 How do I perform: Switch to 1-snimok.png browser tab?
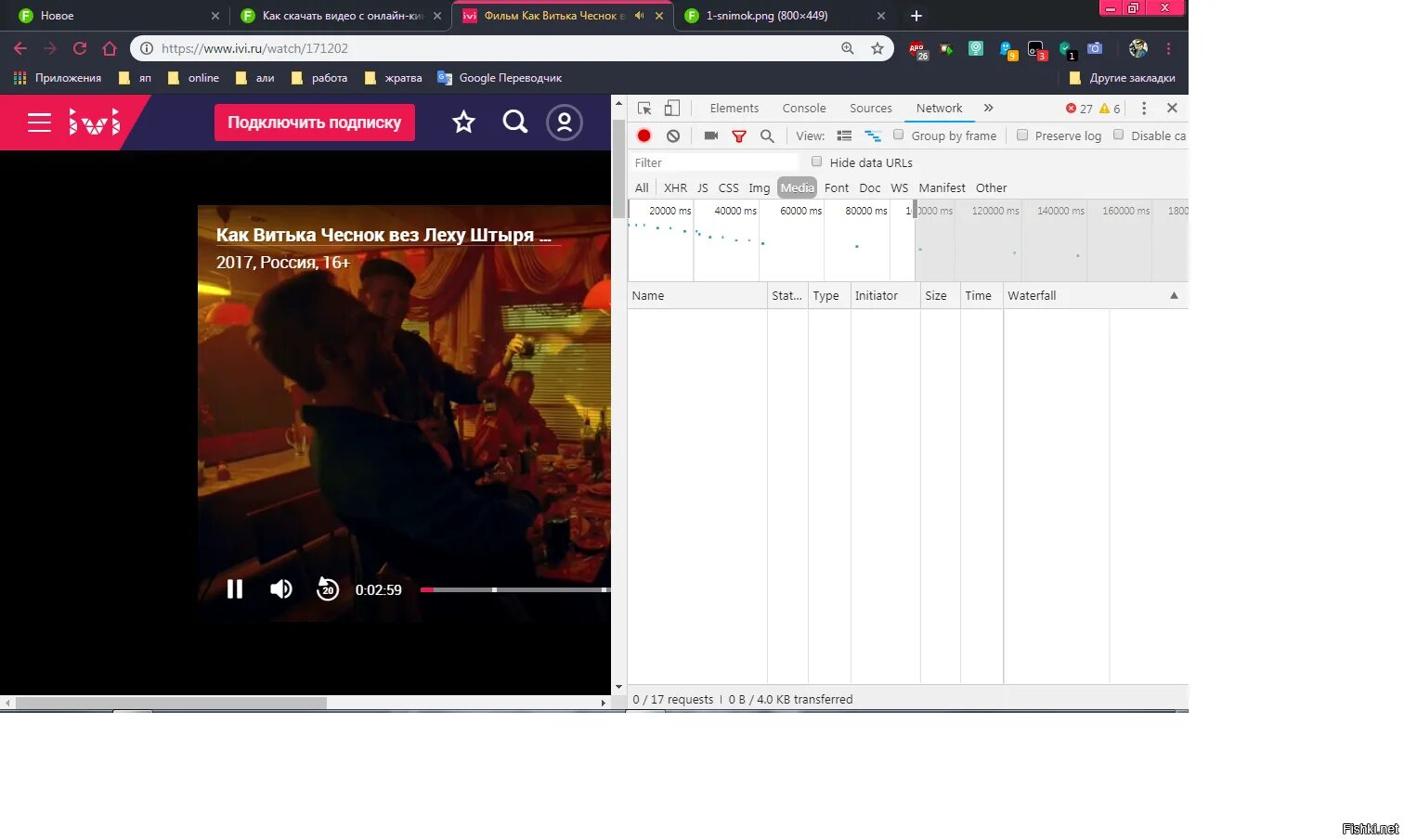(783, 16)
